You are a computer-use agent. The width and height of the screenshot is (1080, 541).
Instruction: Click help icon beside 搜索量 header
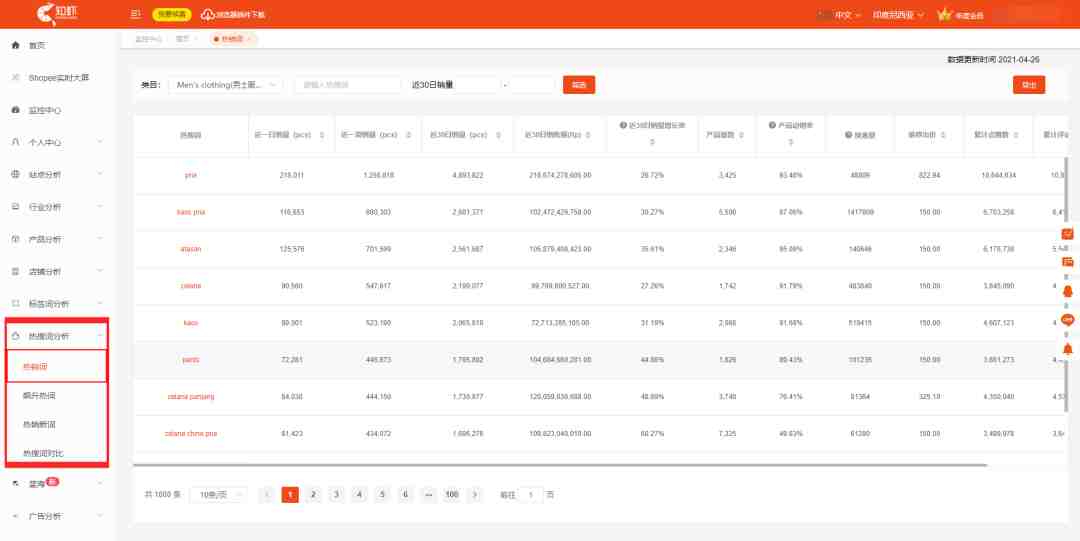pyautogui.click(x=849, y=134)
